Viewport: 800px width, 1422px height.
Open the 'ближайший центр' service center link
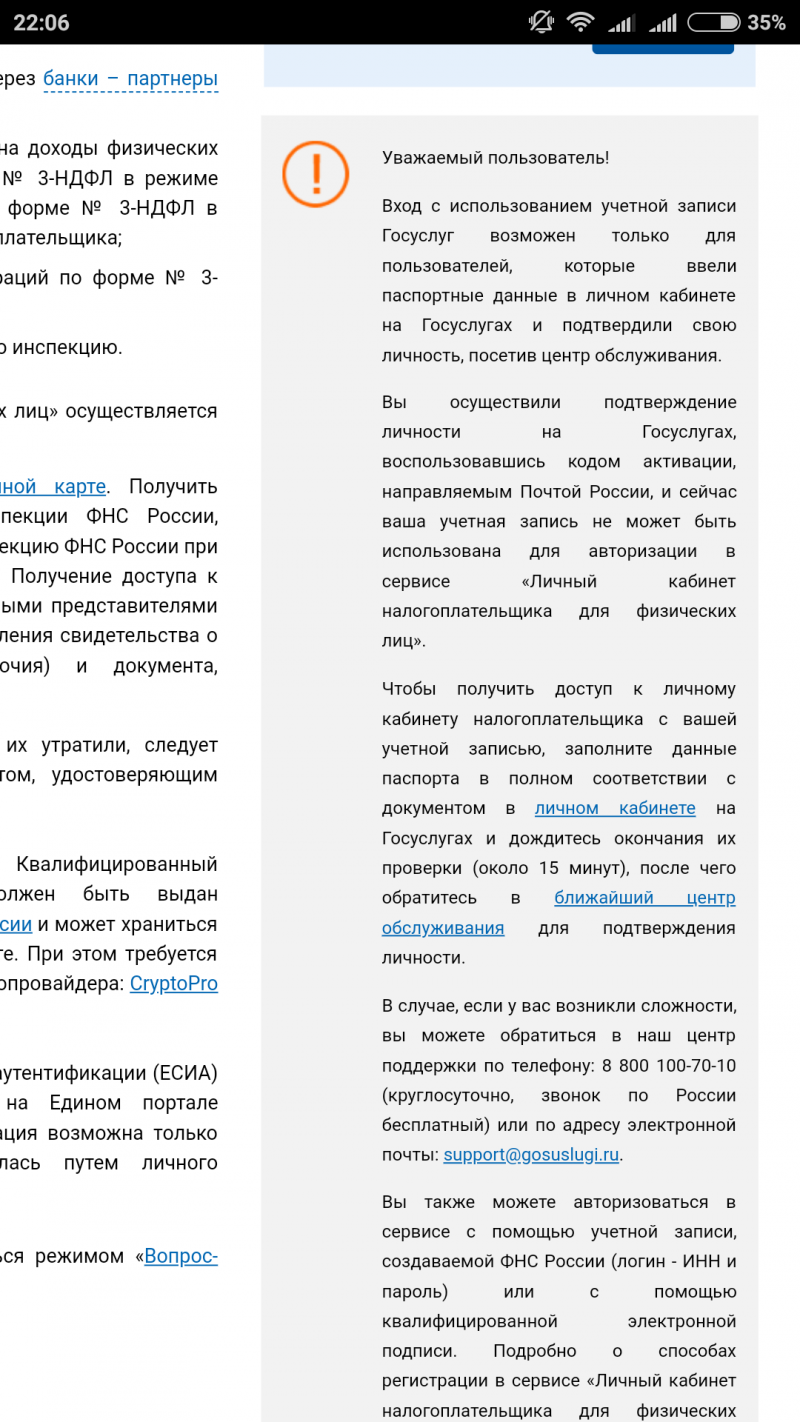645,898
